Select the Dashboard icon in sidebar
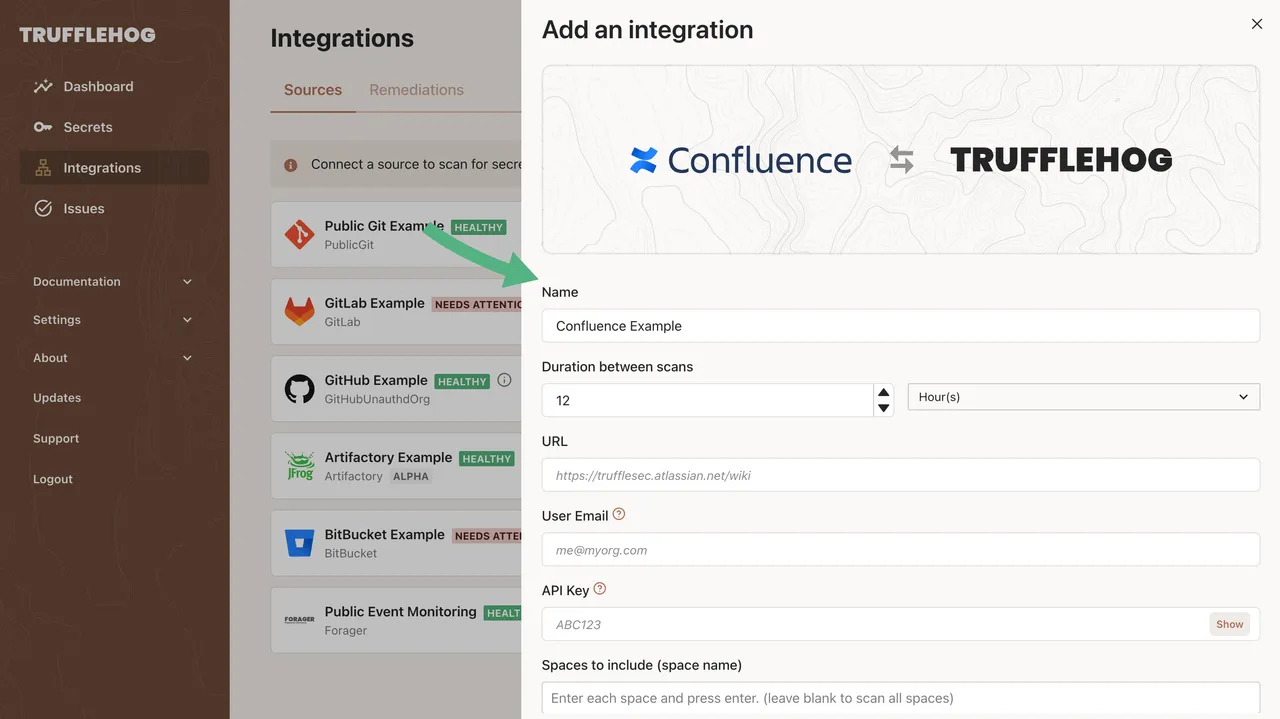Image resolution: width=1280 pixels, height=719 pixels. (44, 86)
